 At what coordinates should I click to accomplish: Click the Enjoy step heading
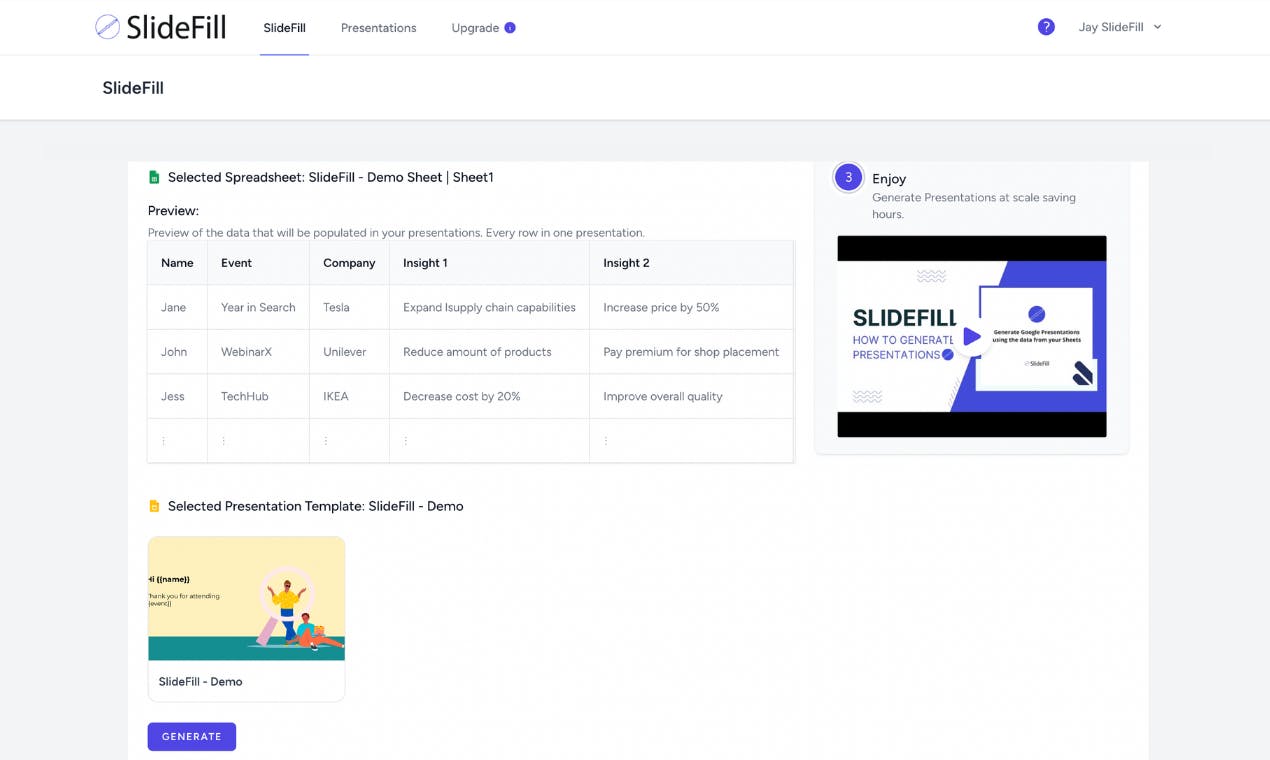click(889, 179)
